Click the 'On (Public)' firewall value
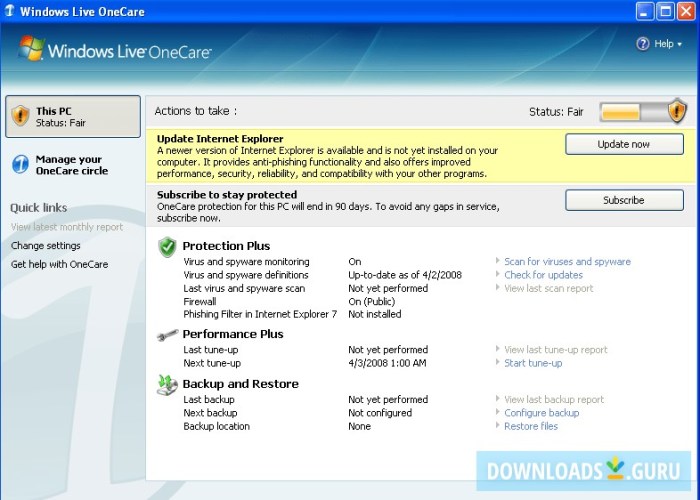700x500 pixels. 371,301
